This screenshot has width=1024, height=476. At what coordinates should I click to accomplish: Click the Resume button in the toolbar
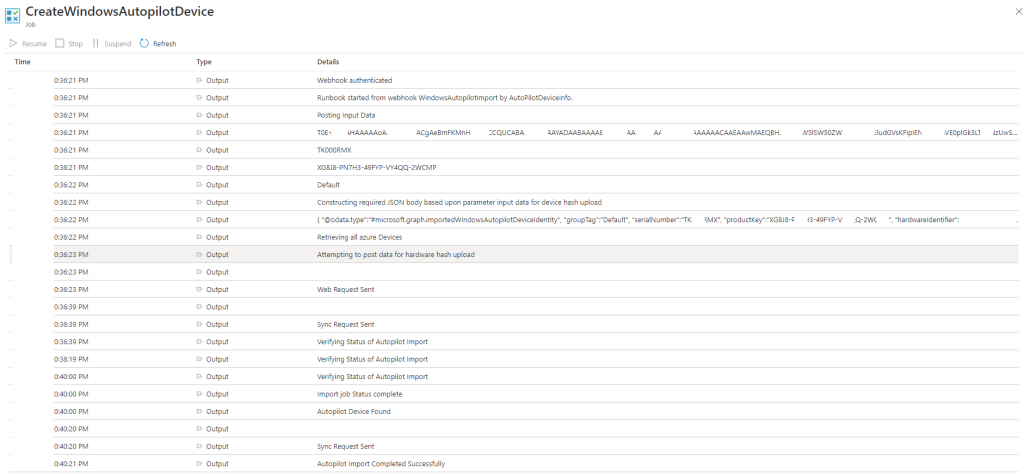coord(28,44)
